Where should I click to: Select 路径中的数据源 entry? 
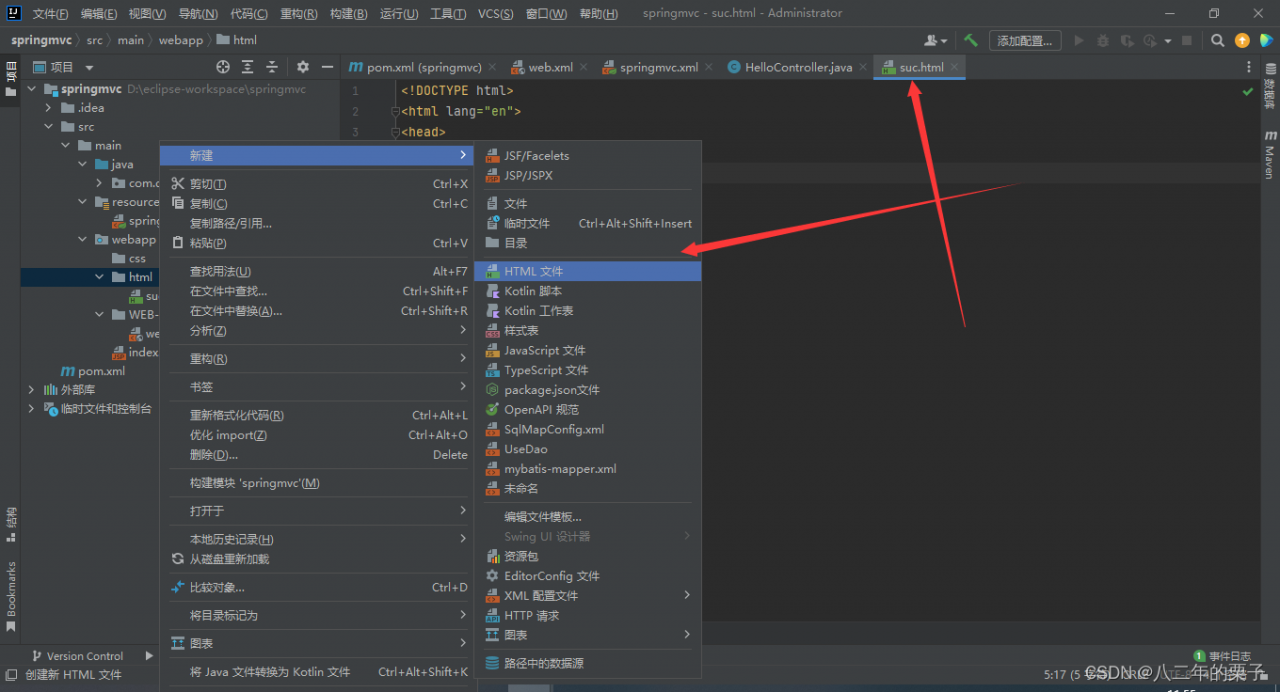(588, 663)
